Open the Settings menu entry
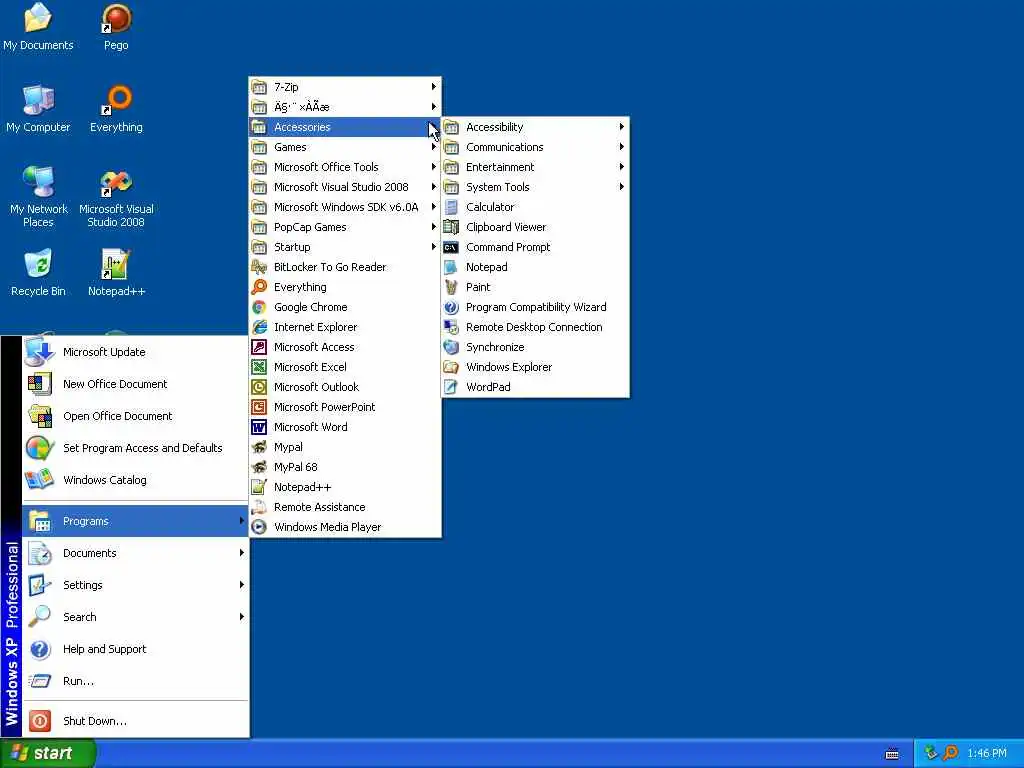The height and width of the screenshot is (768, 1024). click(136, 585)
